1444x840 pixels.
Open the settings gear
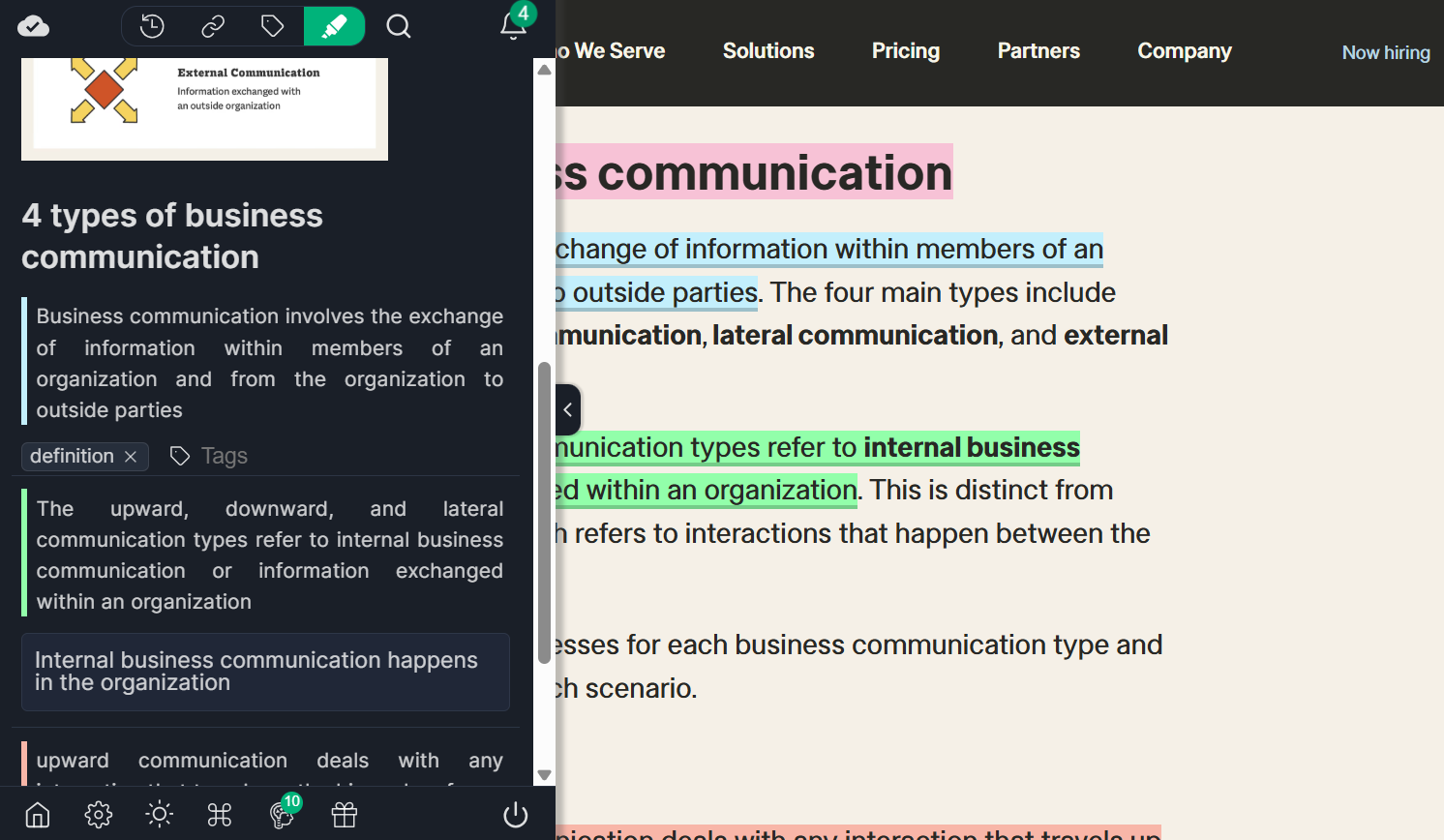[98, 815]
